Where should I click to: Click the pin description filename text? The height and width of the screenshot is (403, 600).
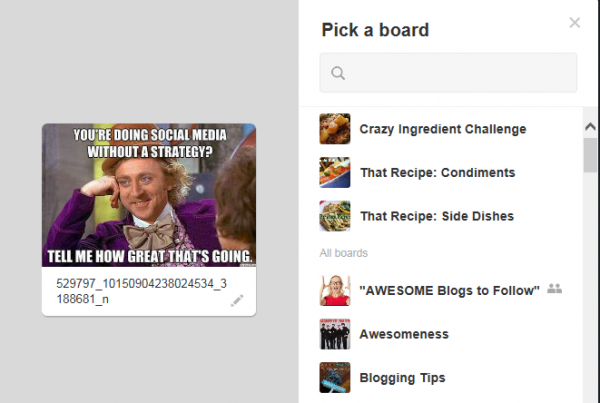pyautogui.click(x=142, y=291)
